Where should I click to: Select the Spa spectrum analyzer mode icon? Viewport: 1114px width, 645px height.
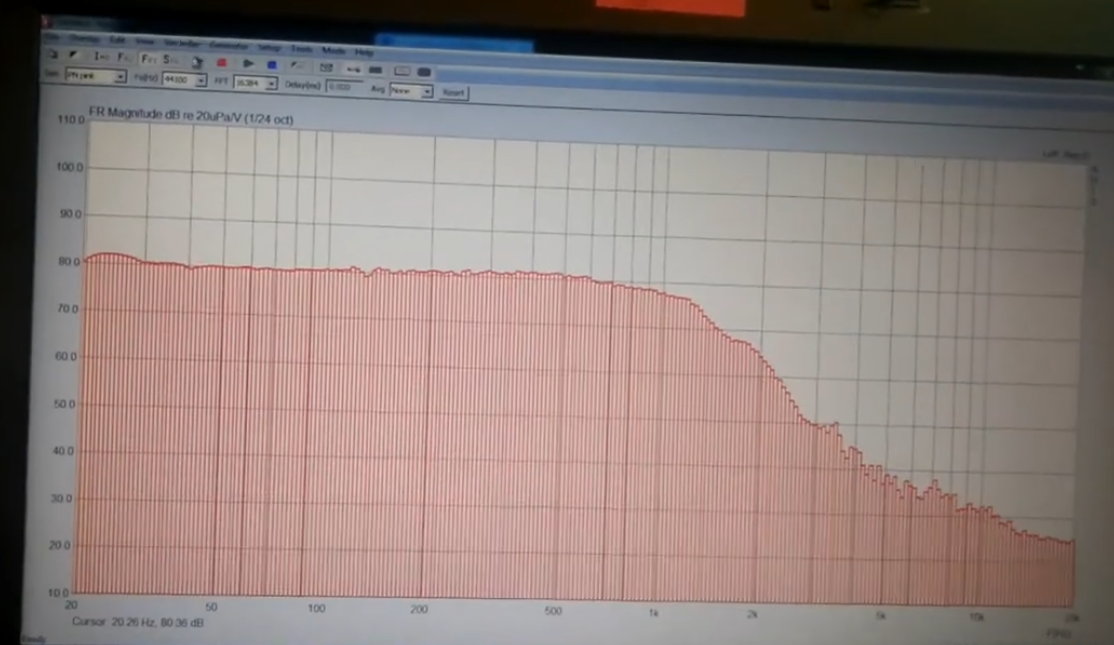pyautogui.click(x=170, y=59)
